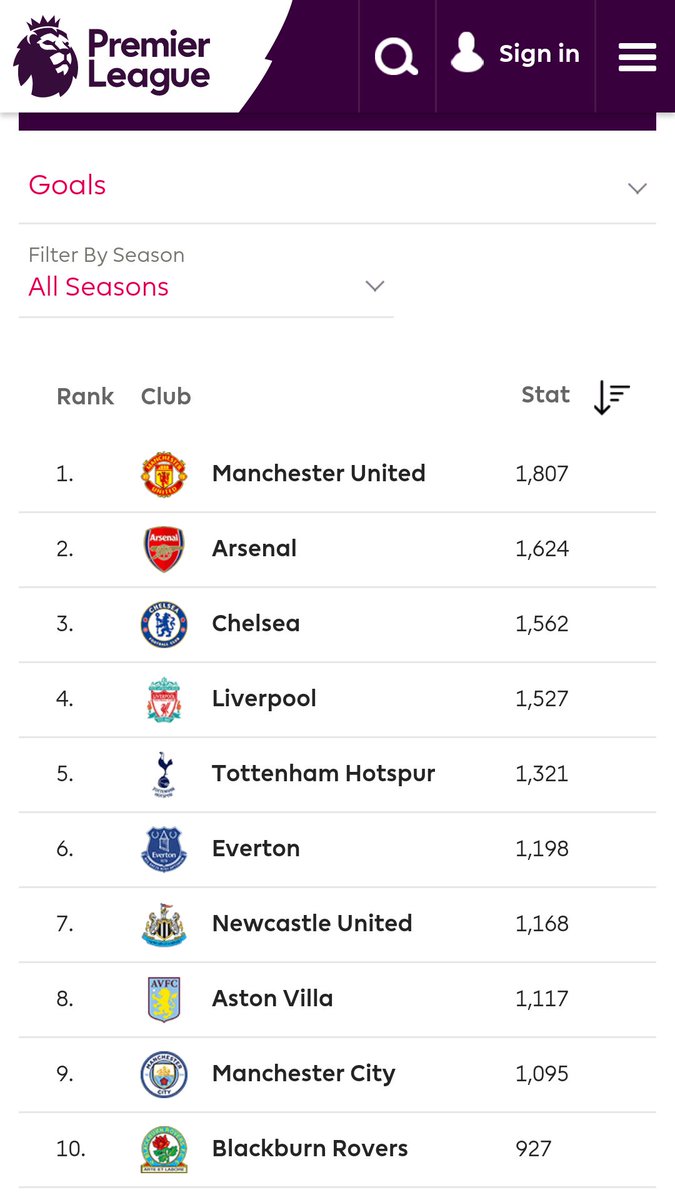The image size is (675, 1200).
Task: Expand the Goals stat dropdown
Action: click(337, 186)
